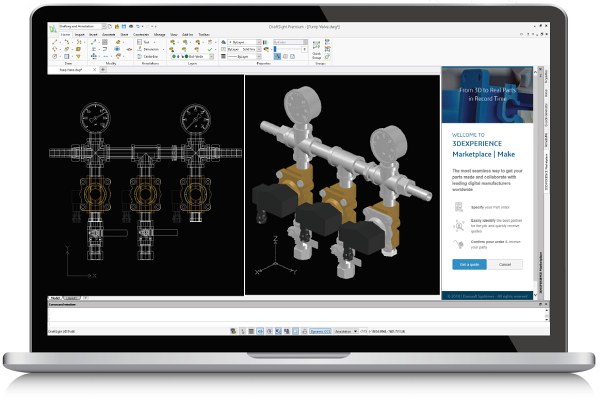Click the Open folder icon in quick access bar

[x=117, y=26]
